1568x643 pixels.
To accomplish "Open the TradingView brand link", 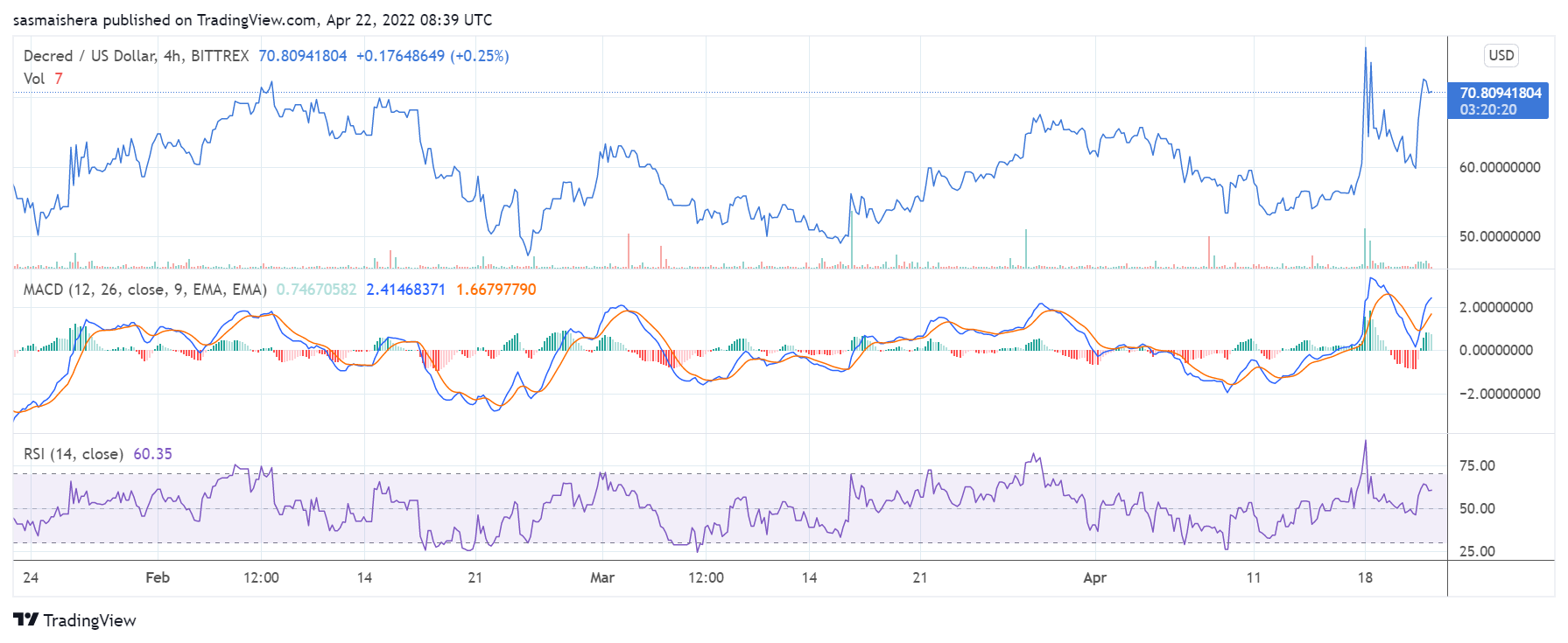I will tap(75, 620).
